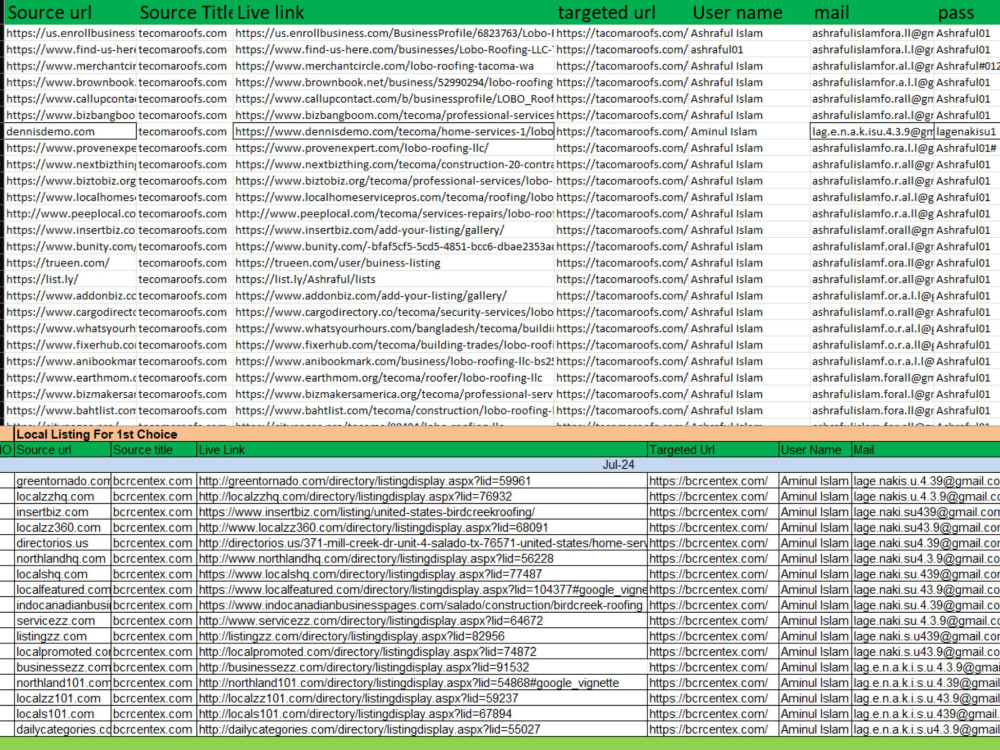Open the provenexpert.com lobo-roofing-llc live link

click(362, 148)
